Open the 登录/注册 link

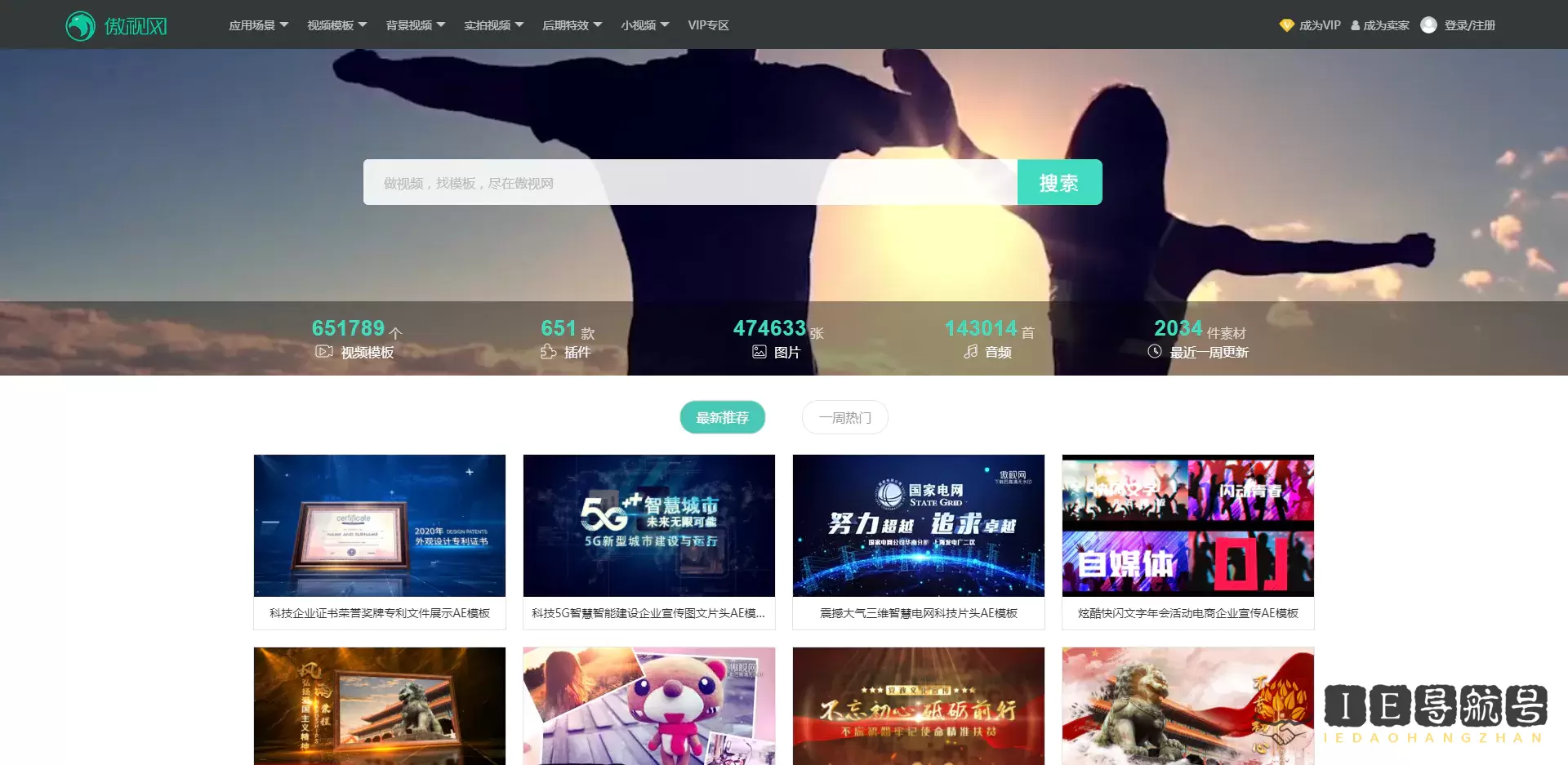(x=1469, y=25)
